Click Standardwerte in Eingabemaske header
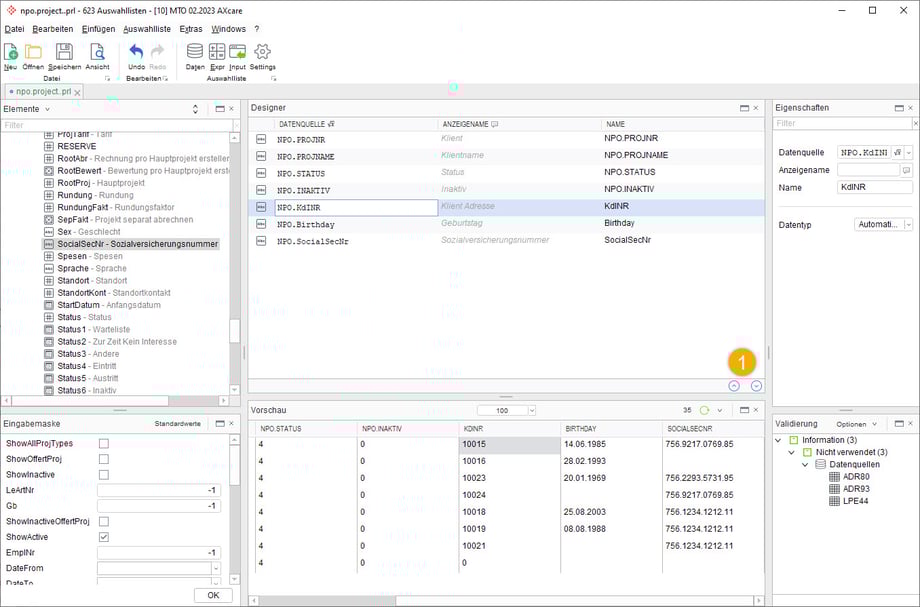920x607 pixels. coord(178,423)
